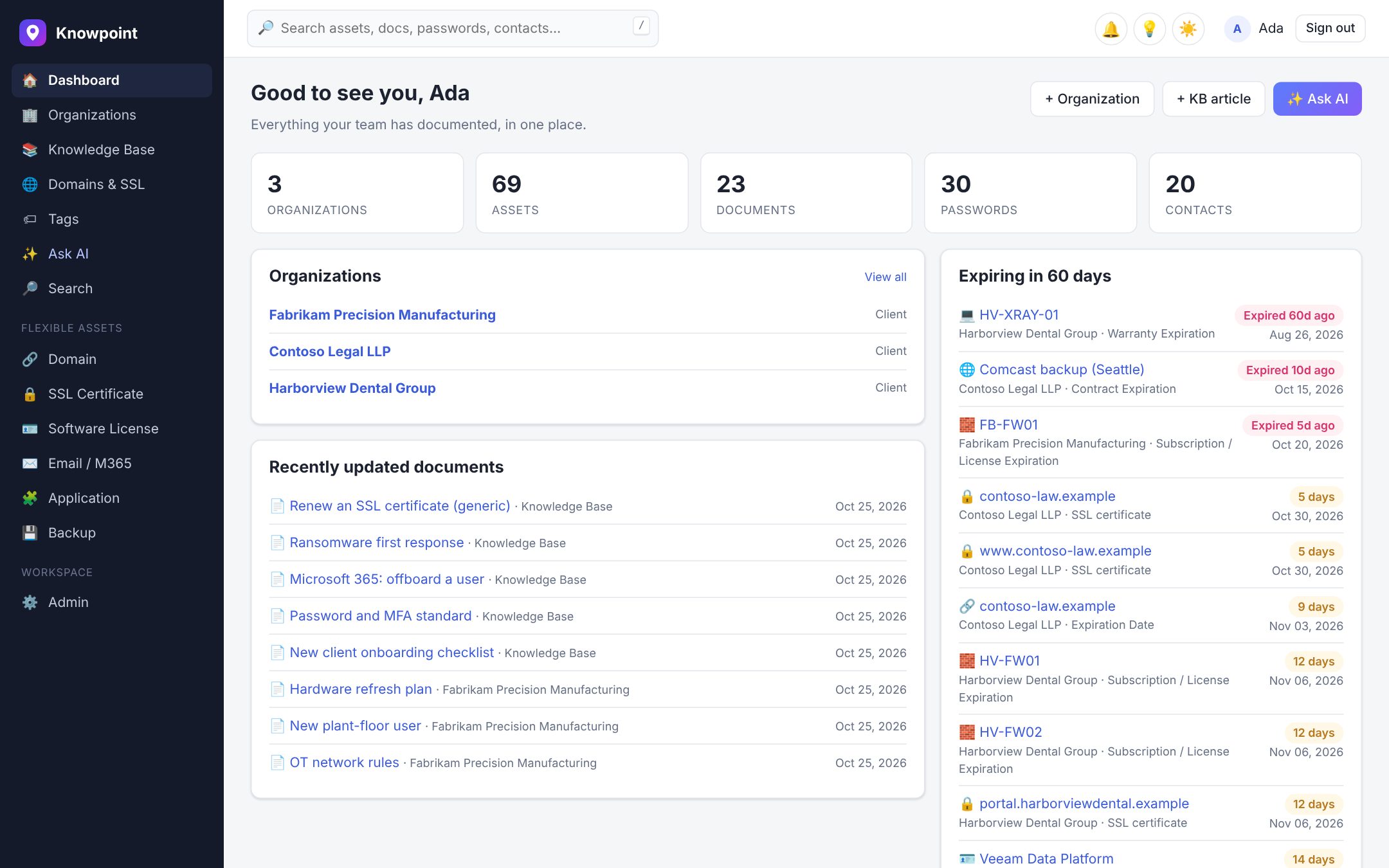Toggle the sun theme switcher

point(1188,29)
